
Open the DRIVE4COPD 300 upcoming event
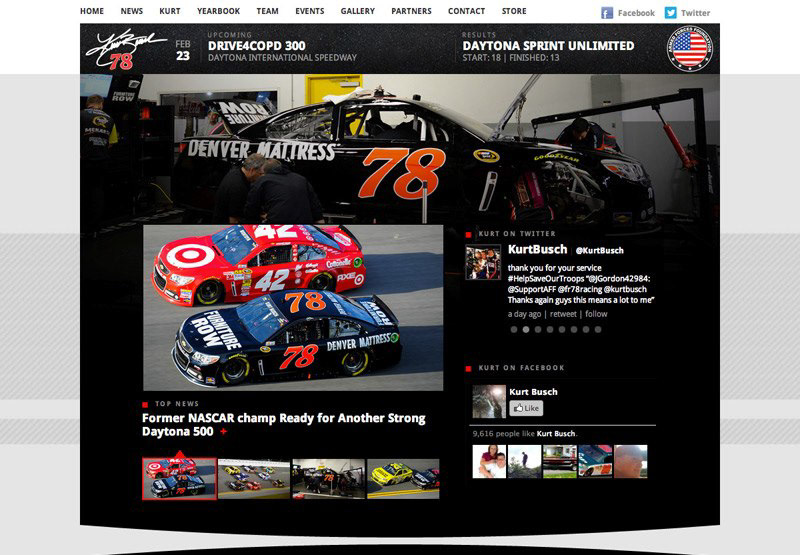[257, 46]
